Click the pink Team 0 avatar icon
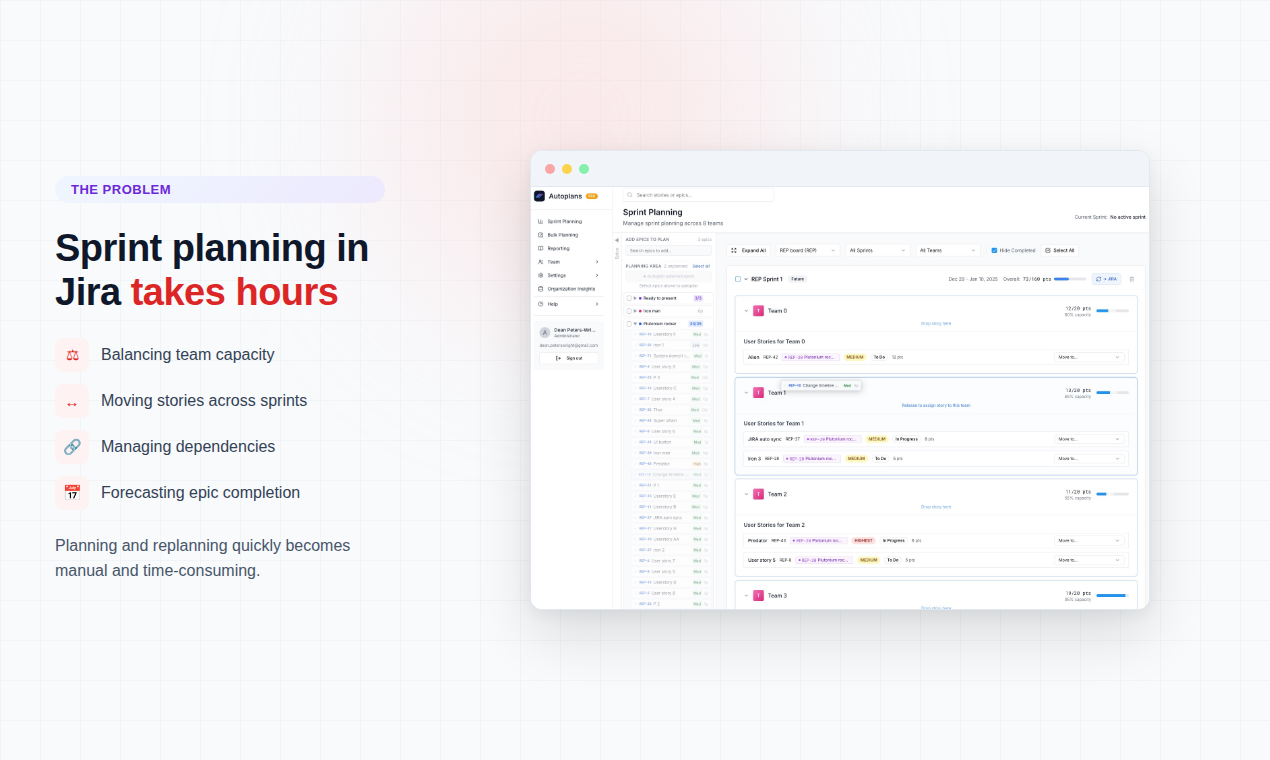This screenshot has height=760, width=1270. (x=758, y=311)
